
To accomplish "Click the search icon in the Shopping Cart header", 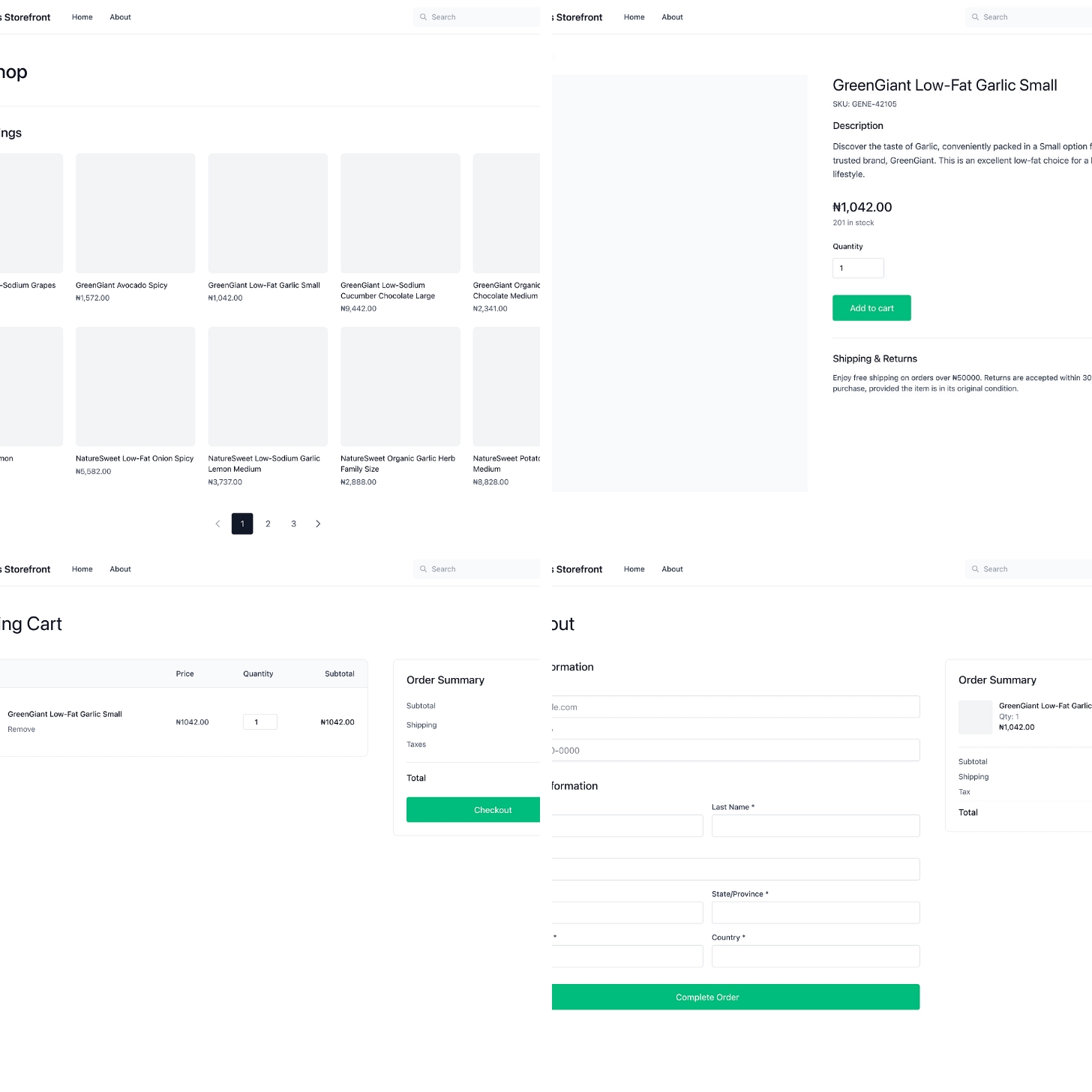I will click(x=423, y=568).
